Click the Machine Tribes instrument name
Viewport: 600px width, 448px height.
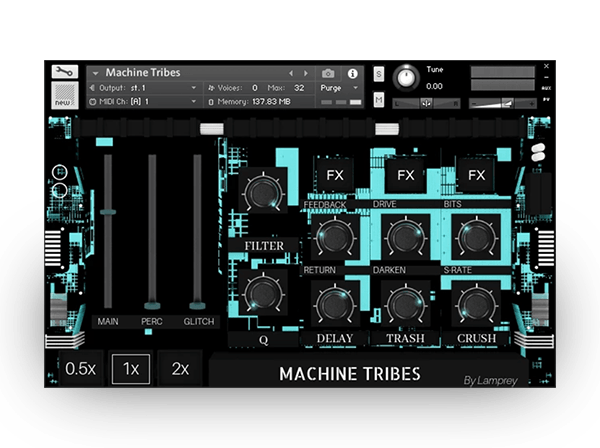(x=143, y=73)
